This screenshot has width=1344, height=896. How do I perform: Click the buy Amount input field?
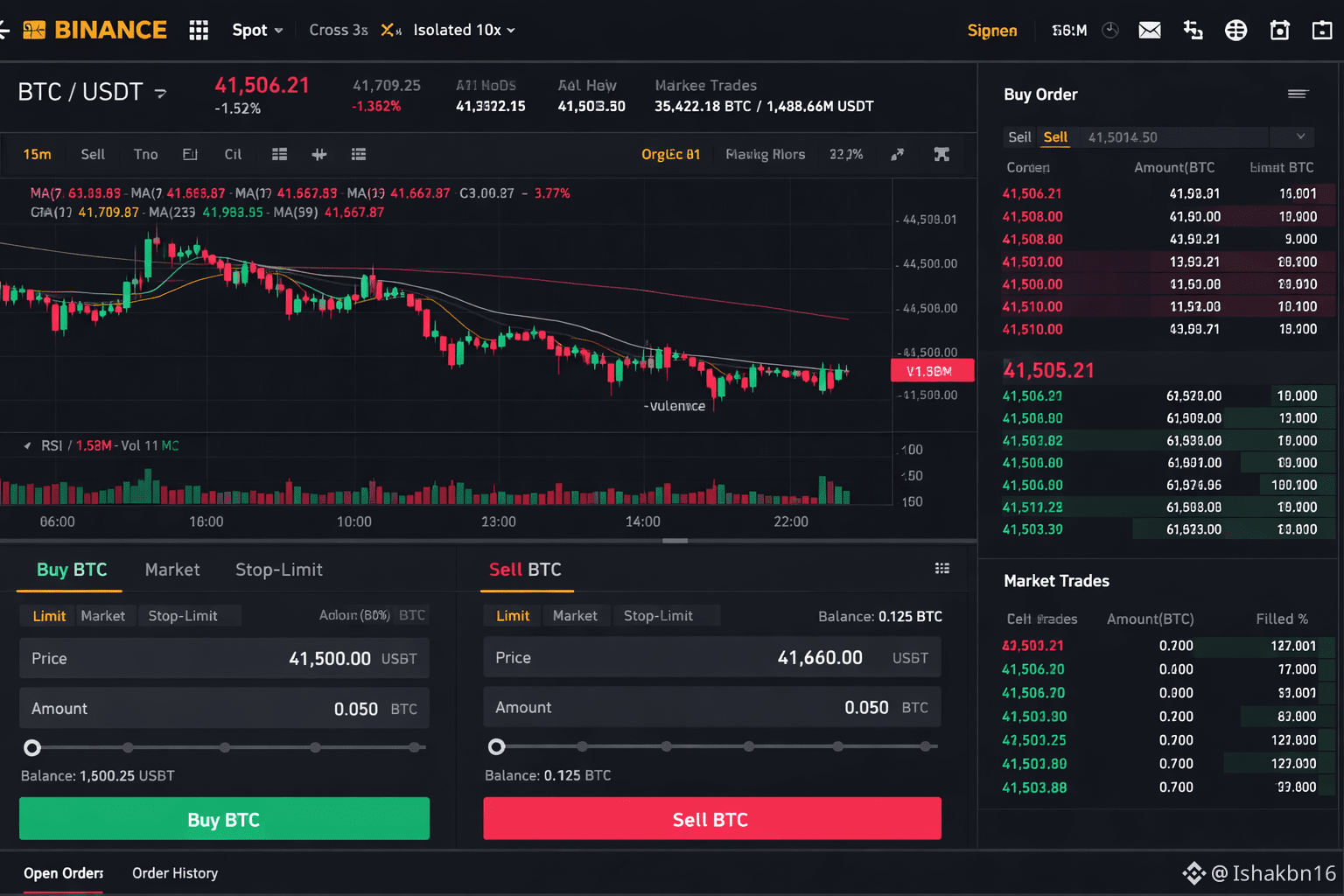[x=224, y=708]
